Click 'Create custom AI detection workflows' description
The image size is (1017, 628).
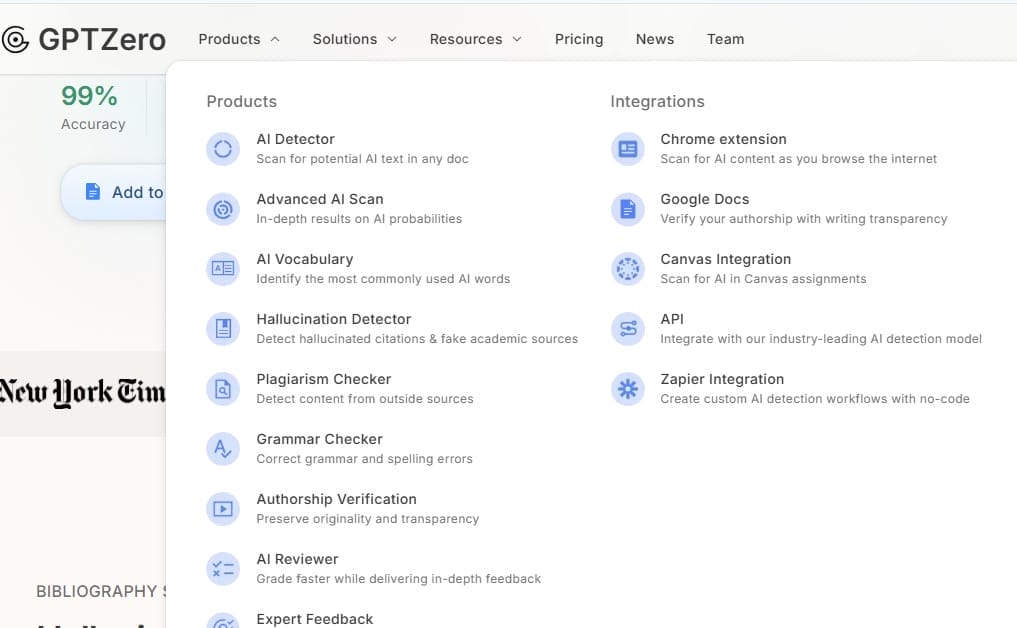tap(815, 399)
